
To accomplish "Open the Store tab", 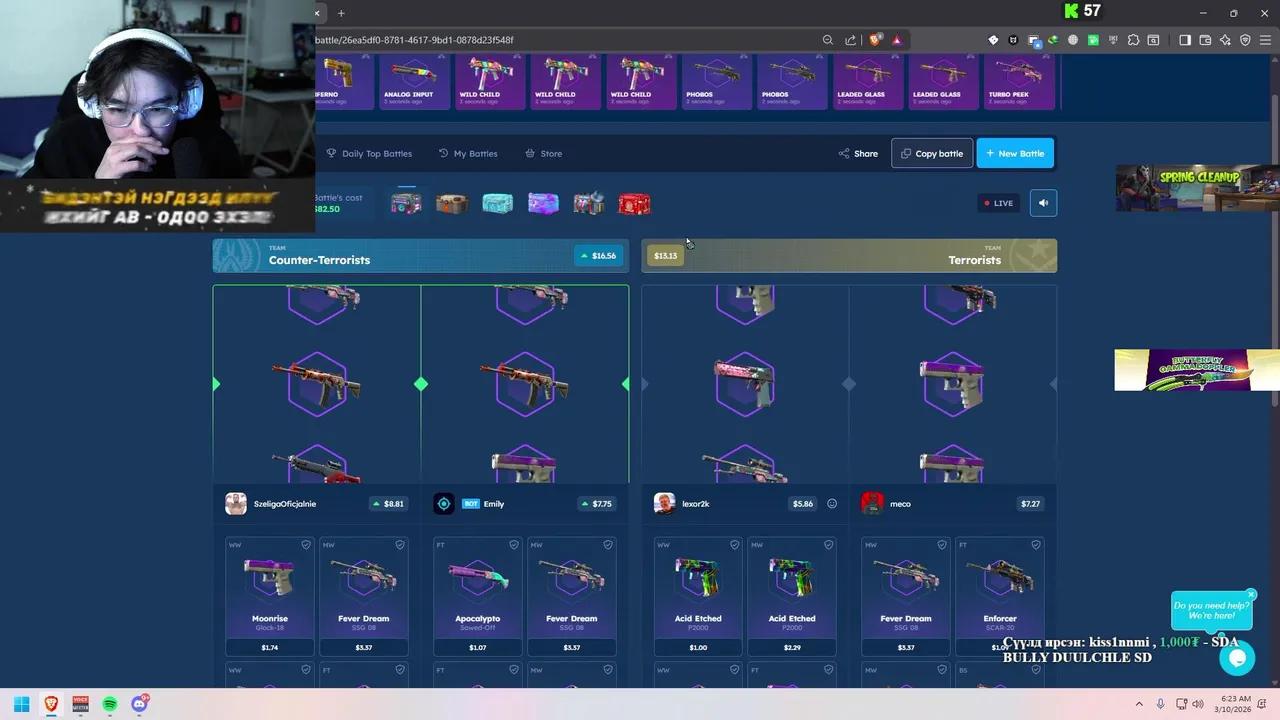I will pyautogui.click(x=543, y=153).
